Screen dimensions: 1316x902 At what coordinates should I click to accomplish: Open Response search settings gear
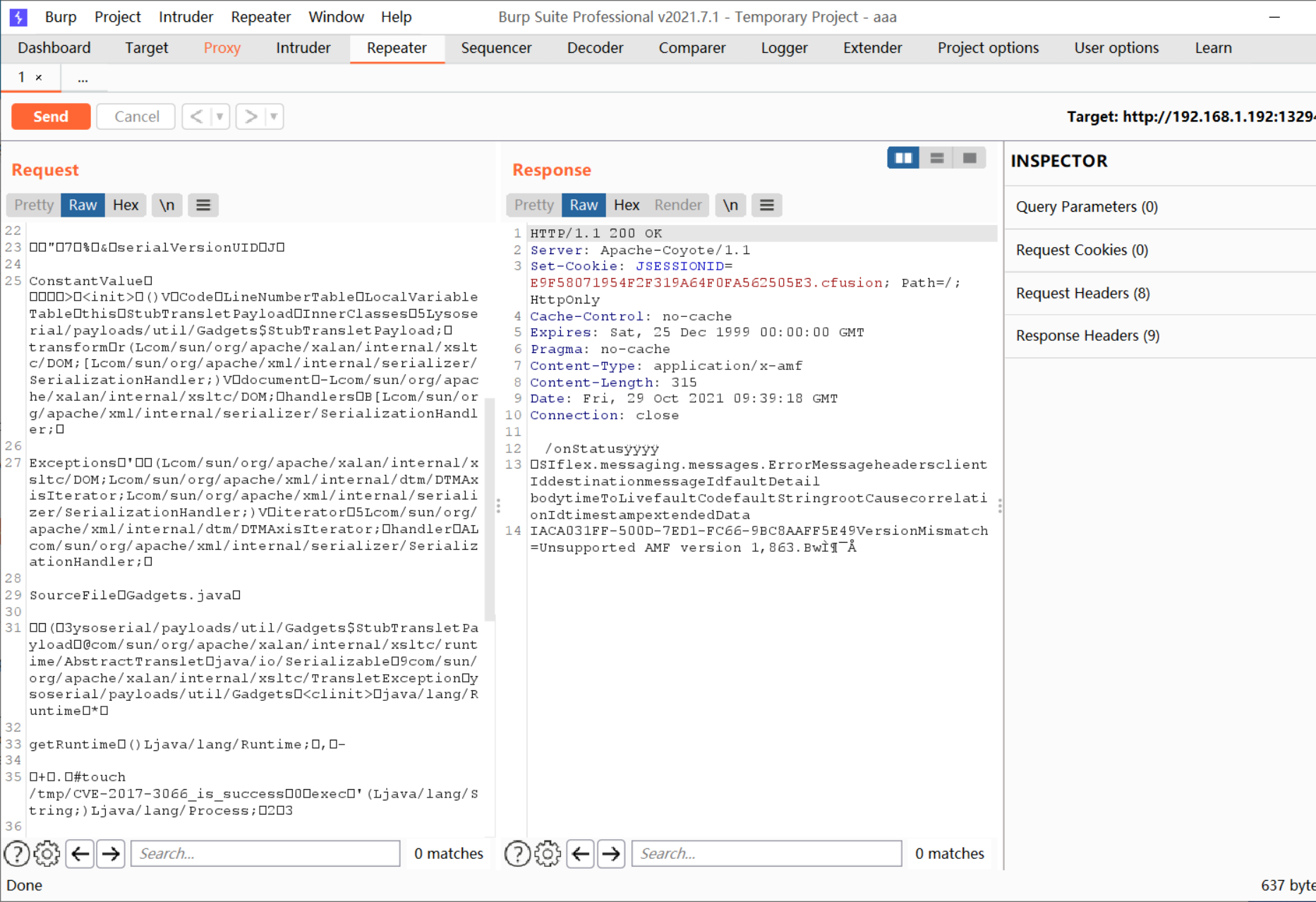(x=548, y=854)
